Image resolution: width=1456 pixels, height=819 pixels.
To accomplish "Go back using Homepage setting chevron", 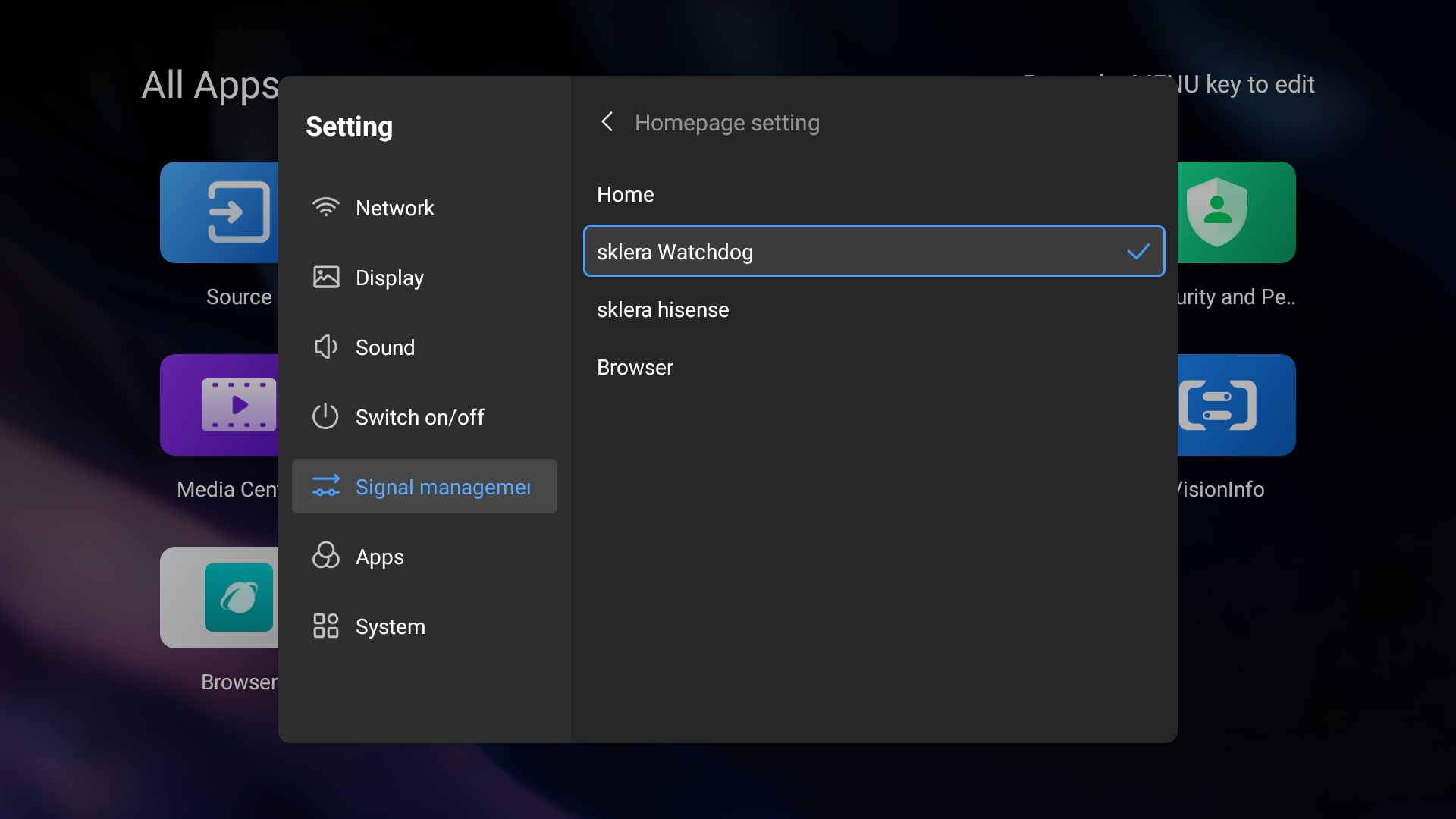I will (x=607, y=122).
